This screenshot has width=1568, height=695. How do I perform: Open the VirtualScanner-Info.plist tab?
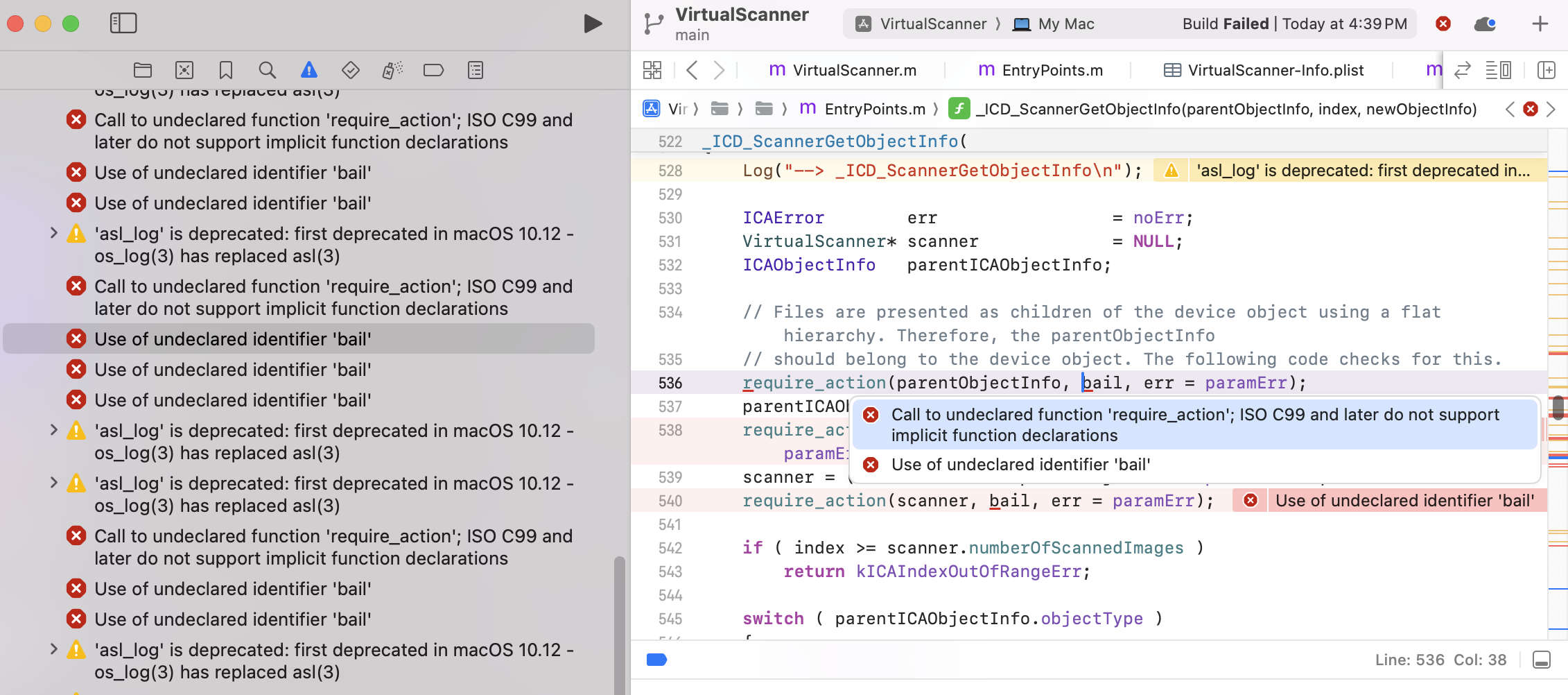(1264, 70)
